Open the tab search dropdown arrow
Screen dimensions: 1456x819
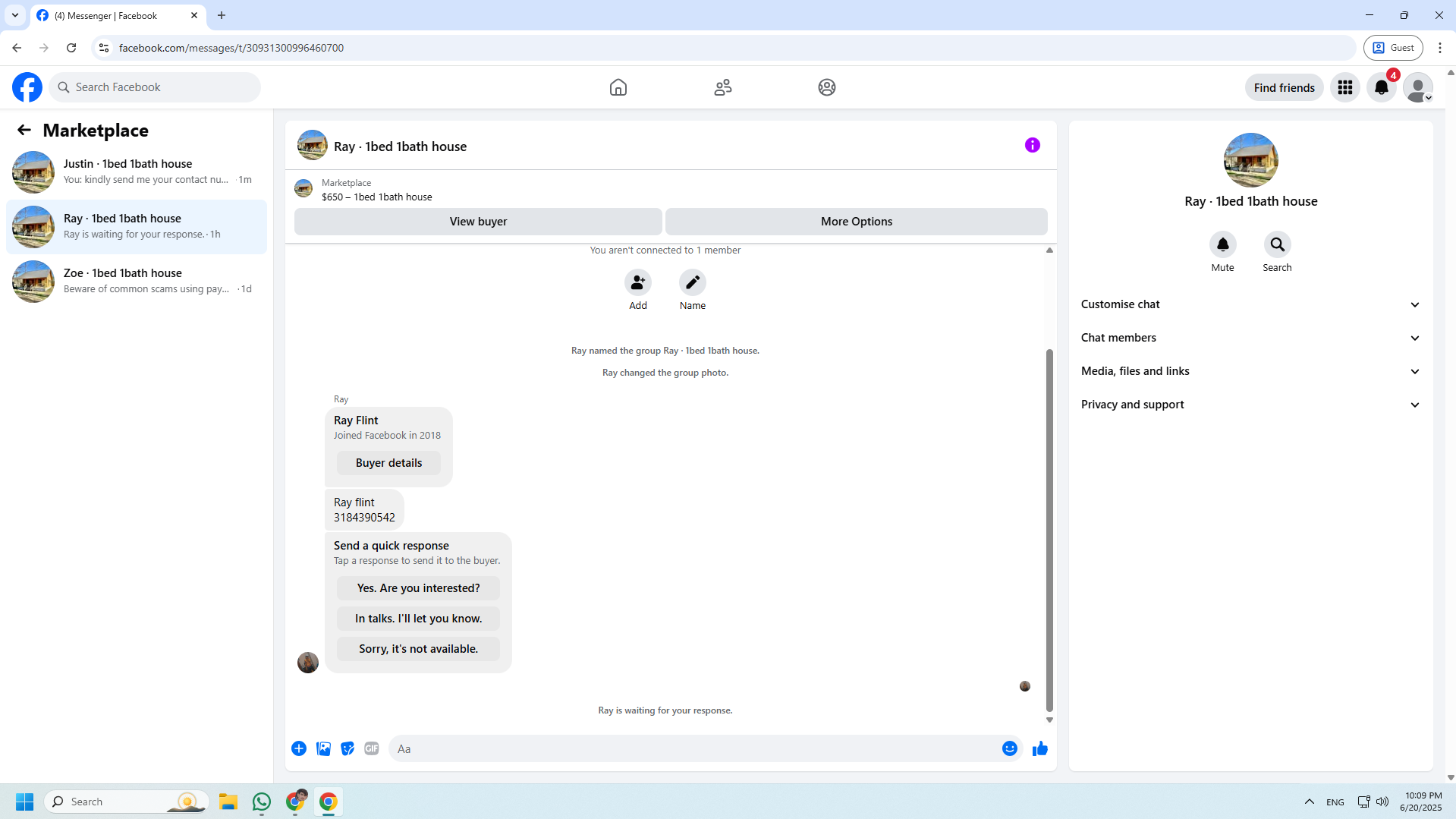(14, 15)
